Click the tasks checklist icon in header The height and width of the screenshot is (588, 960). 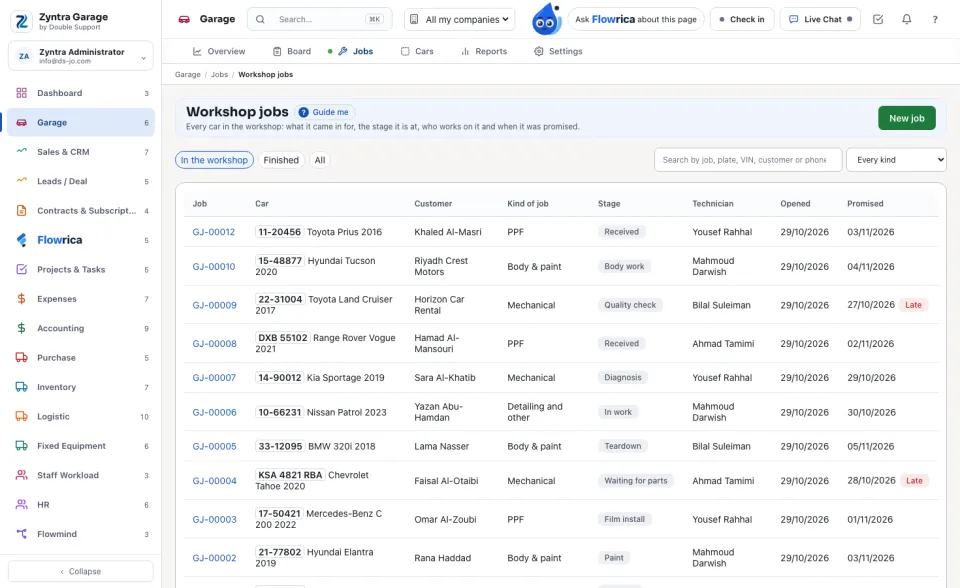coord(878,20)
